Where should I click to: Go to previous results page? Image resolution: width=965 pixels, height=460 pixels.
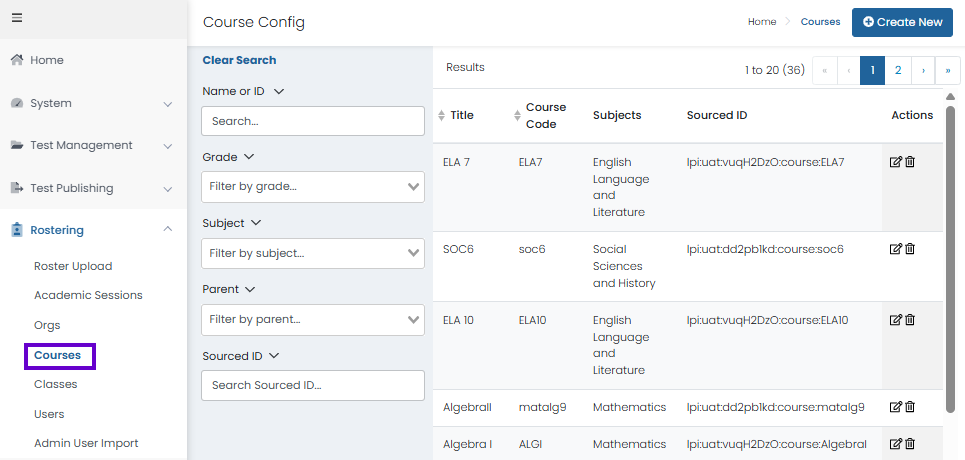click(x=849, y=71)
